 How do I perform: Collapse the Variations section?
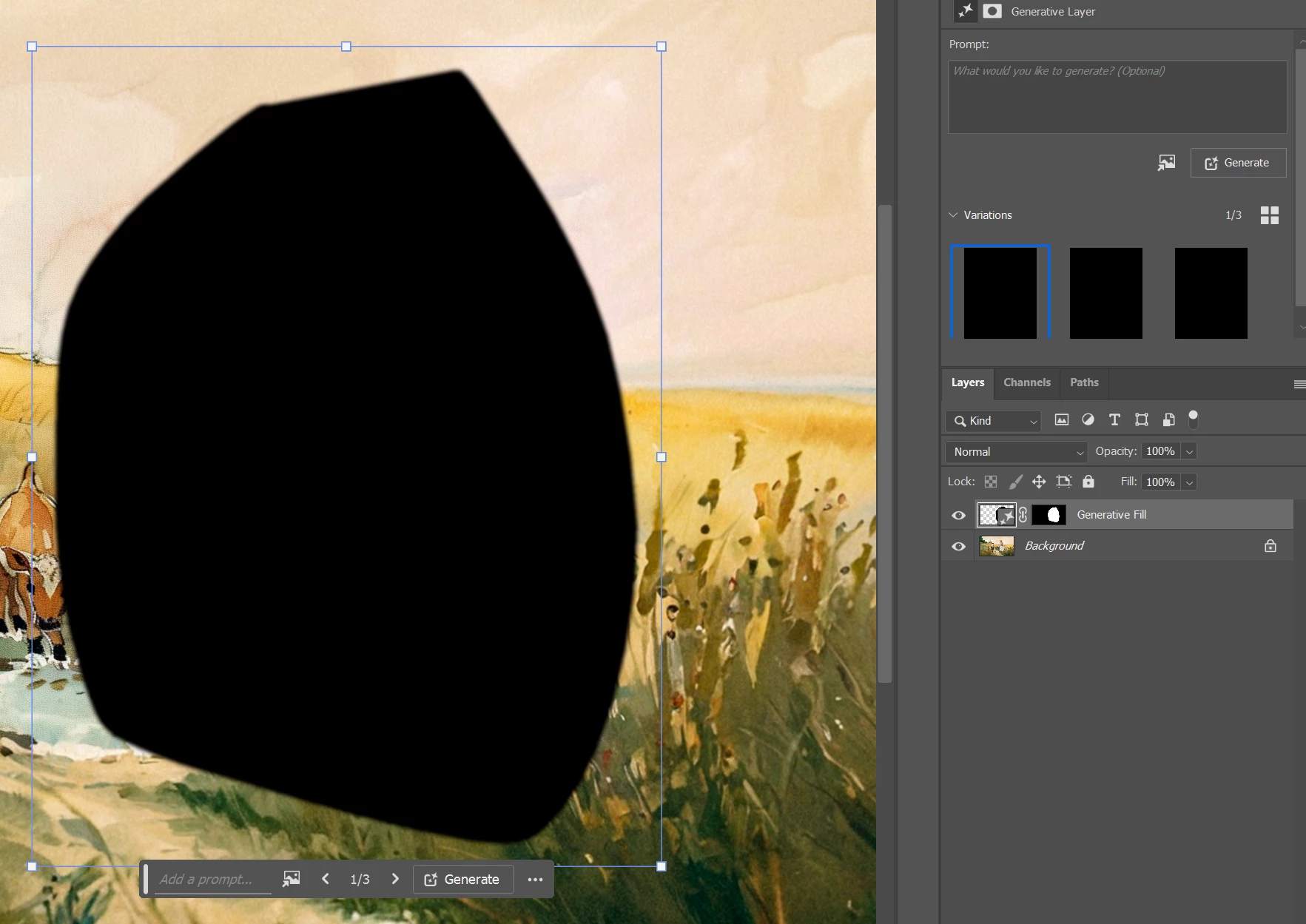pyautogui.click(x=953, y=215)
